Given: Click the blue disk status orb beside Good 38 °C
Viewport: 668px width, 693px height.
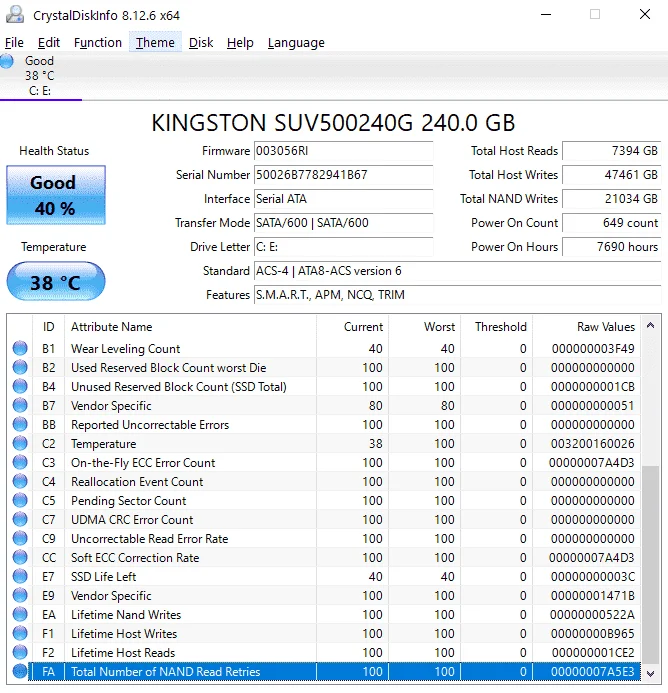Looking at the screenshot, I should tap(7, 61).
